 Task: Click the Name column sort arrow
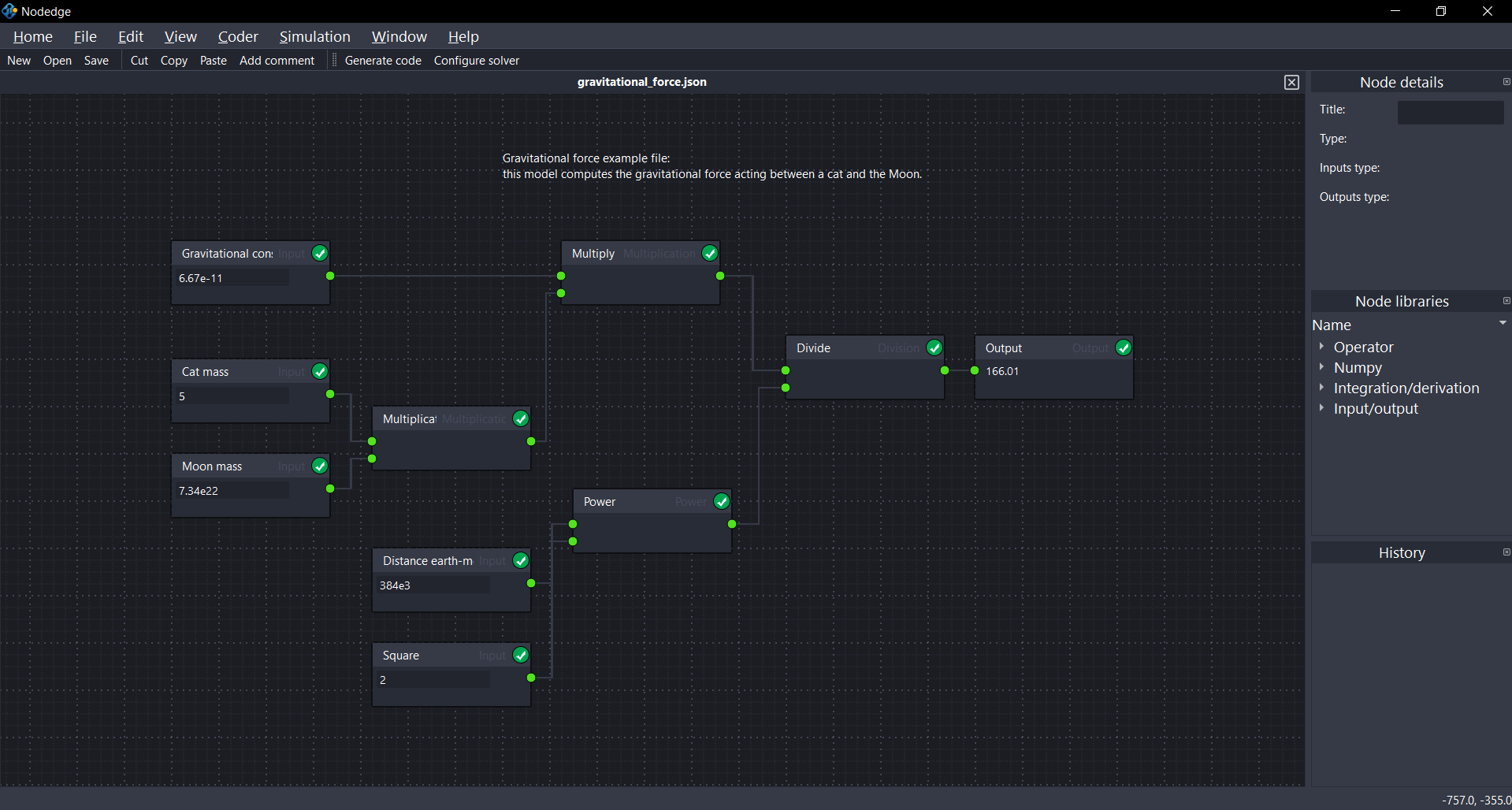(x=1503, y=323)
